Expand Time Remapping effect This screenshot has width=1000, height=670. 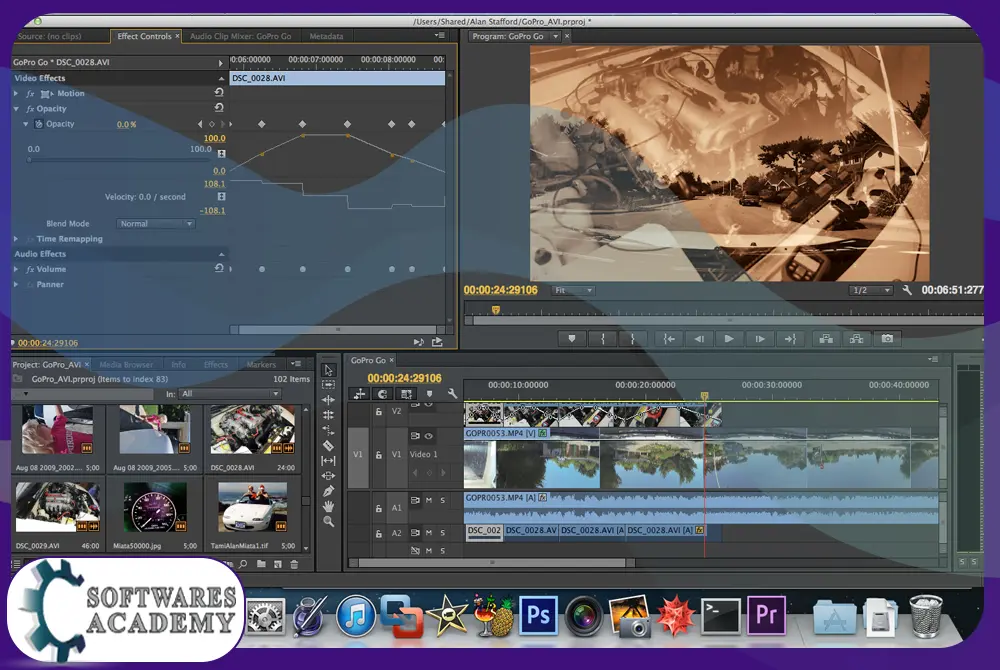point(16,238)
